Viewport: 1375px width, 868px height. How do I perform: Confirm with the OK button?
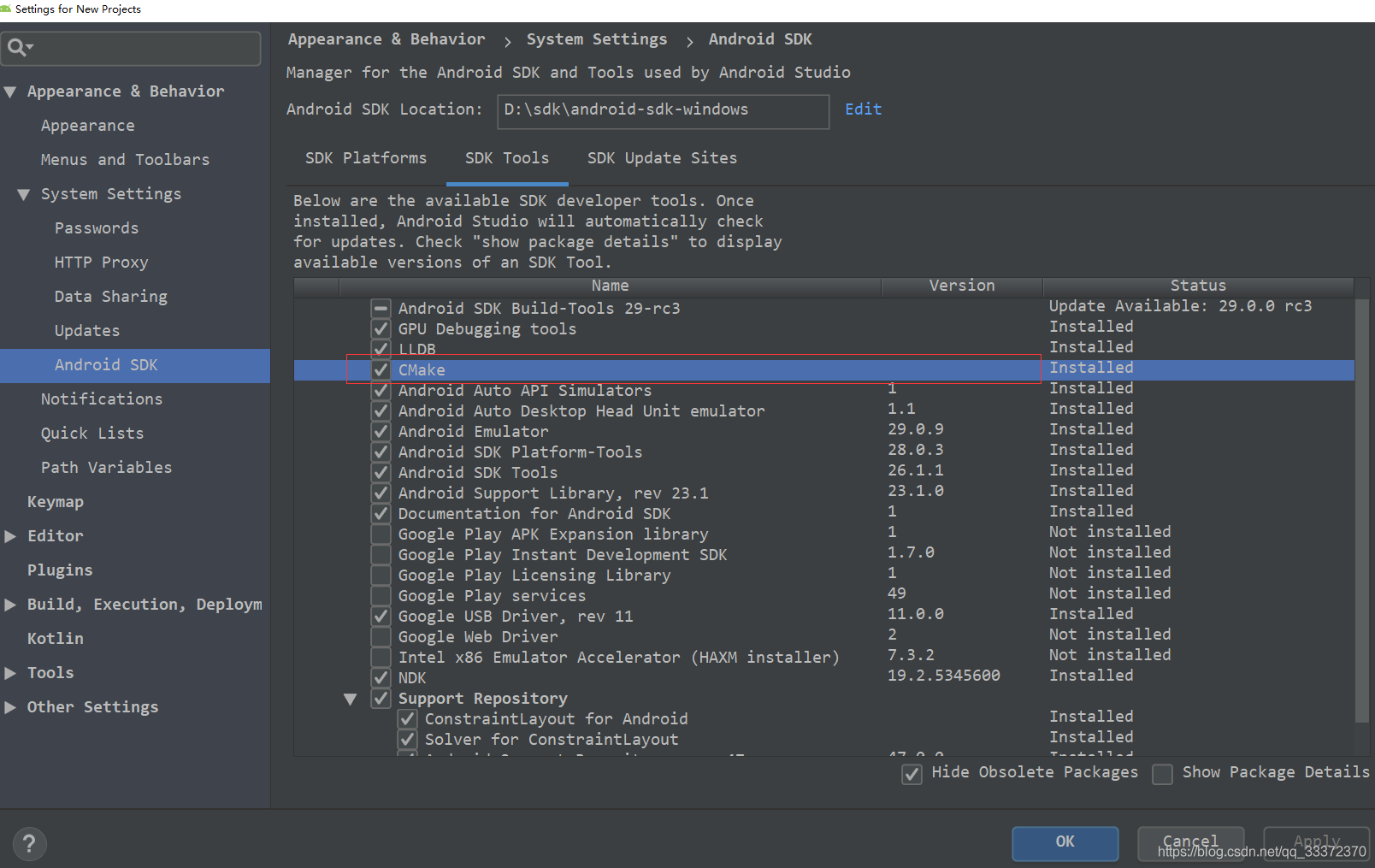1065,843
